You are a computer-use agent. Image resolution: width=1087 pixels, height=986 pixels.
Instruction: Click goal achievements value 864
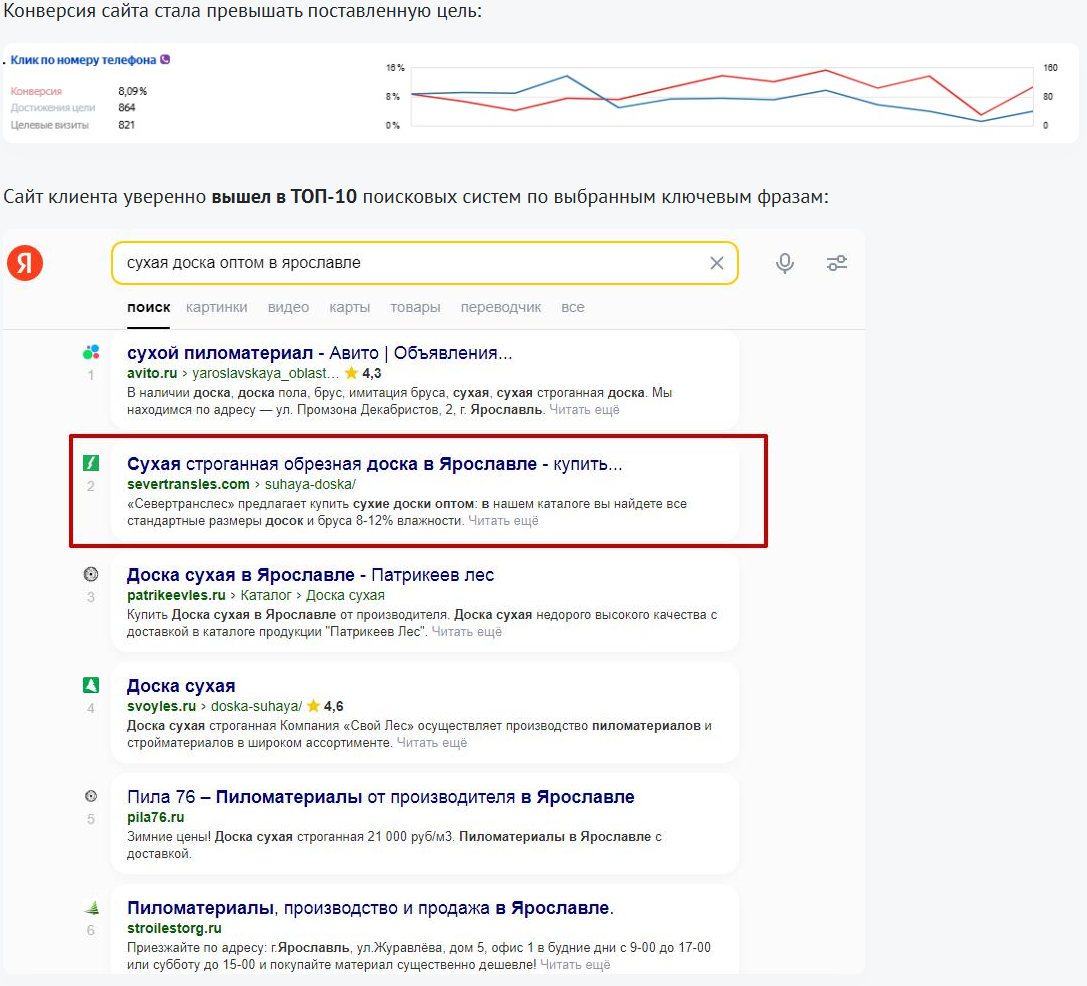click(x=127, y=107)
